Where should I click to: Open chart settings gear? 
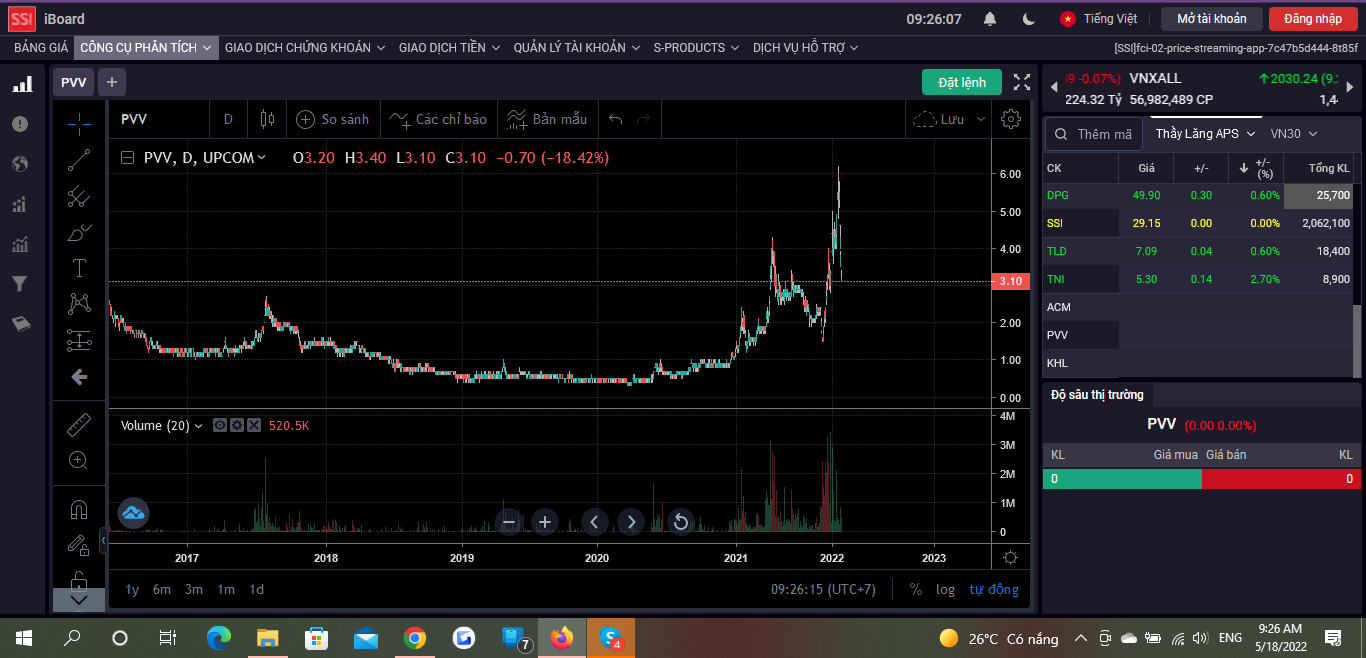1011,119
